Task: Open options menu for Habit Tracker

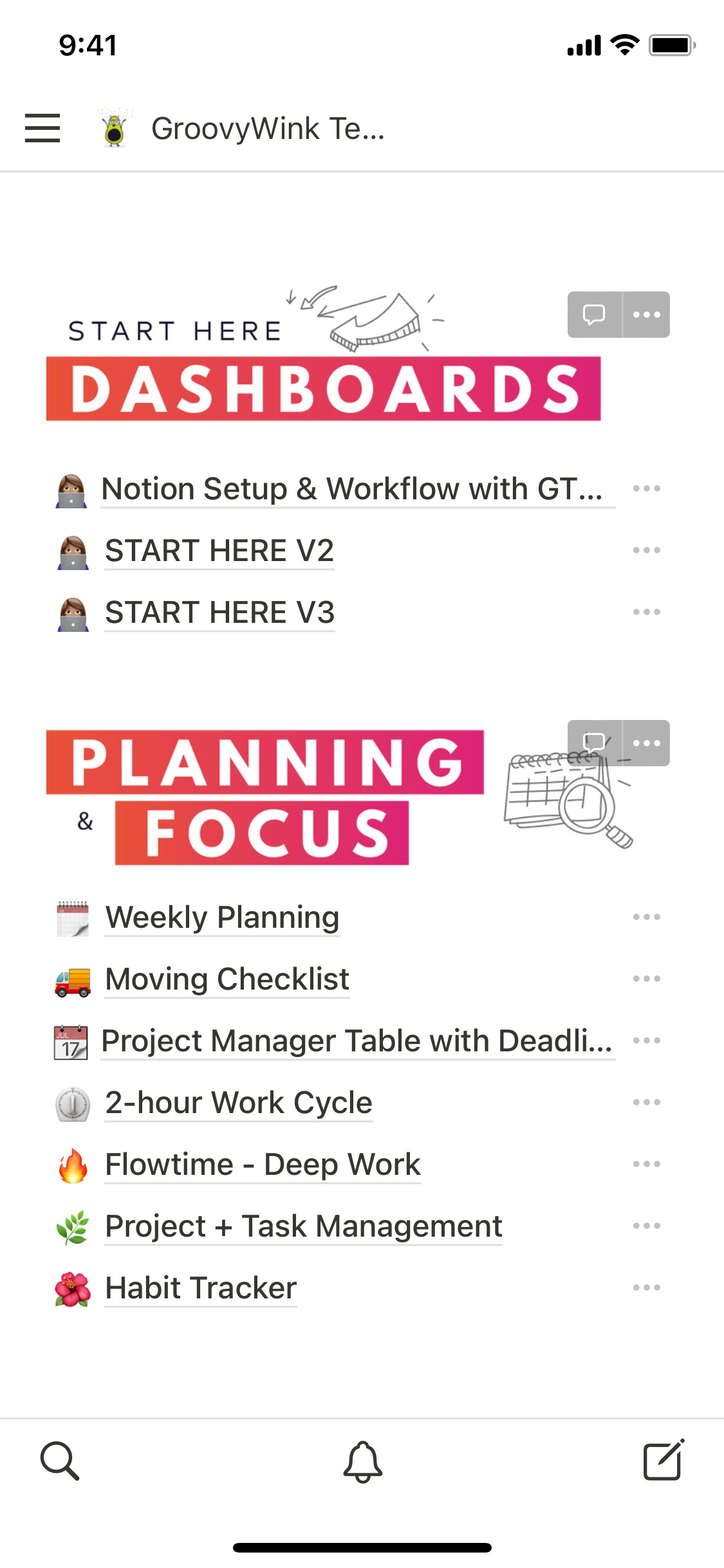Action: [x=646, y=1287]
